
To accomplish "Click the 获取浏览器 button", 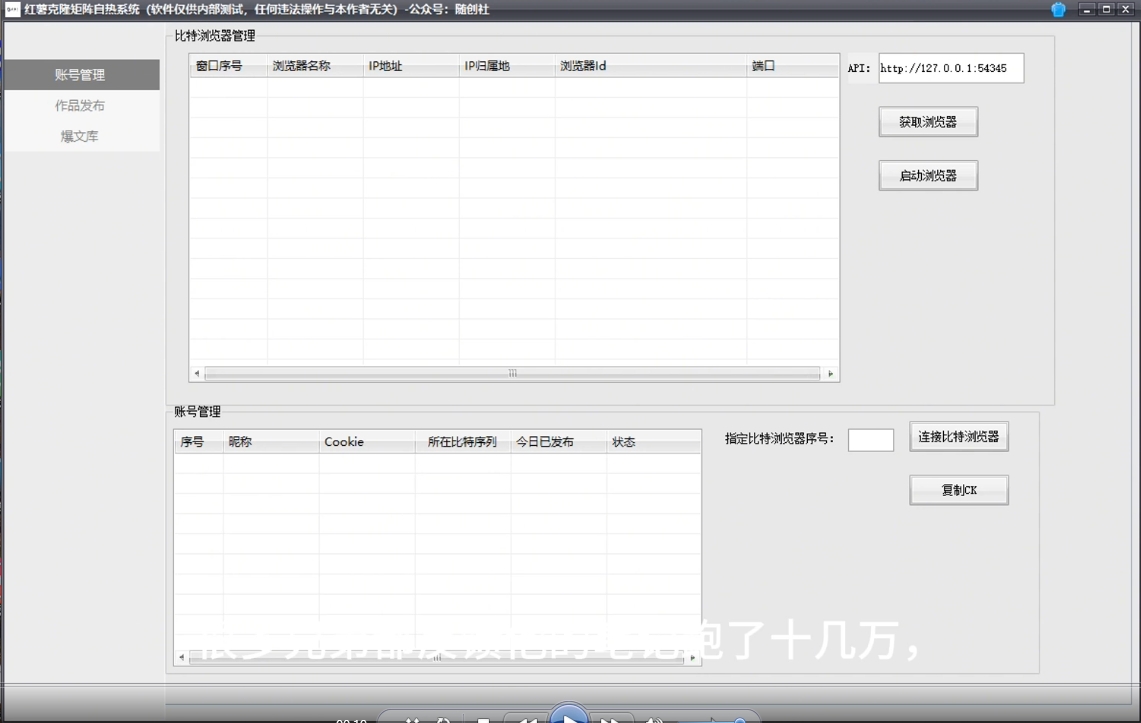I will point(927,122).
